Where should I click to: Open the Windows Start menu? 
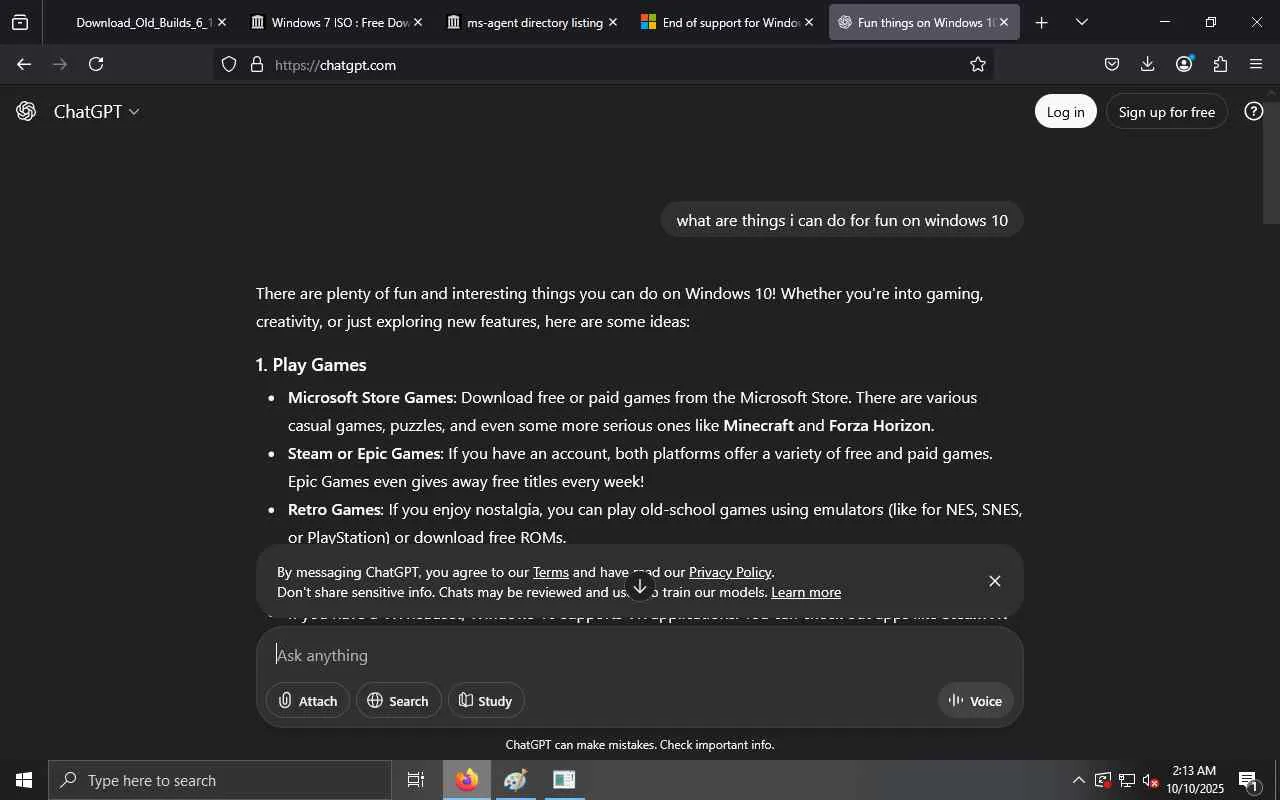[24, 781]
